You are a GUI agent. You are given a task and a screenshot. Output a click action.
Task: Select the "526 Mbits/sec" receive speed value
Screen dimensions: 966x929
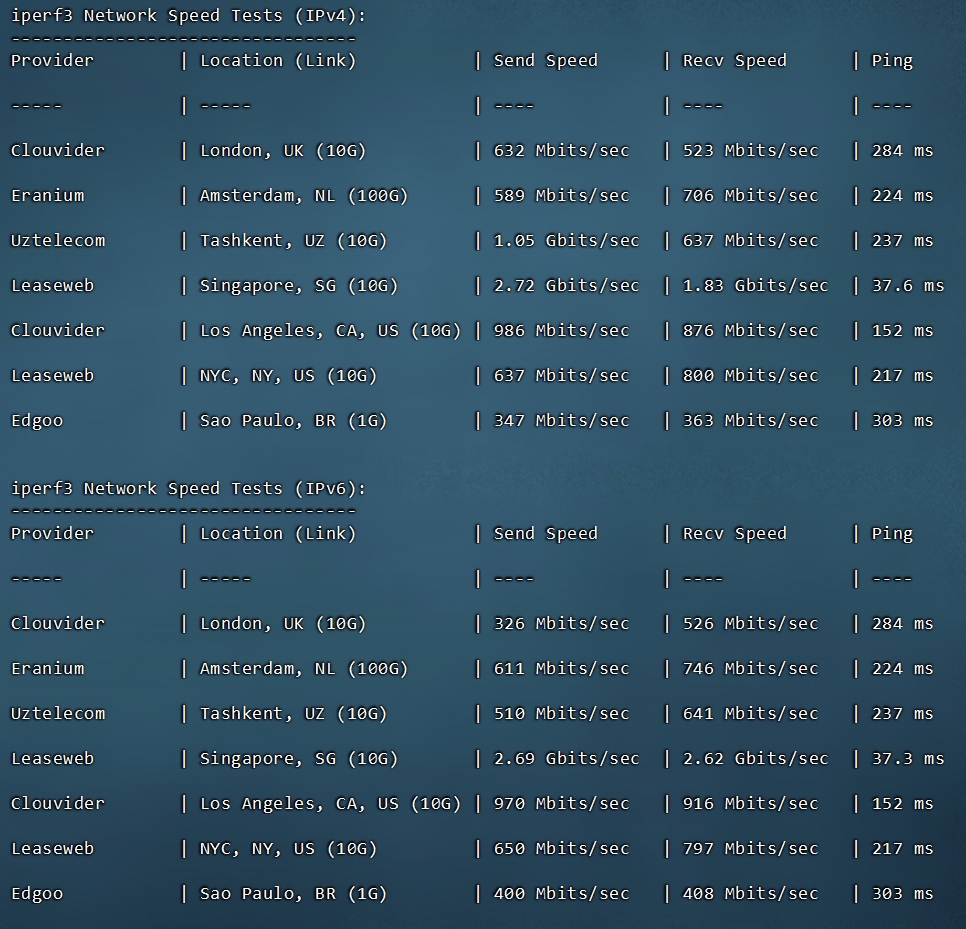[750, 624]
